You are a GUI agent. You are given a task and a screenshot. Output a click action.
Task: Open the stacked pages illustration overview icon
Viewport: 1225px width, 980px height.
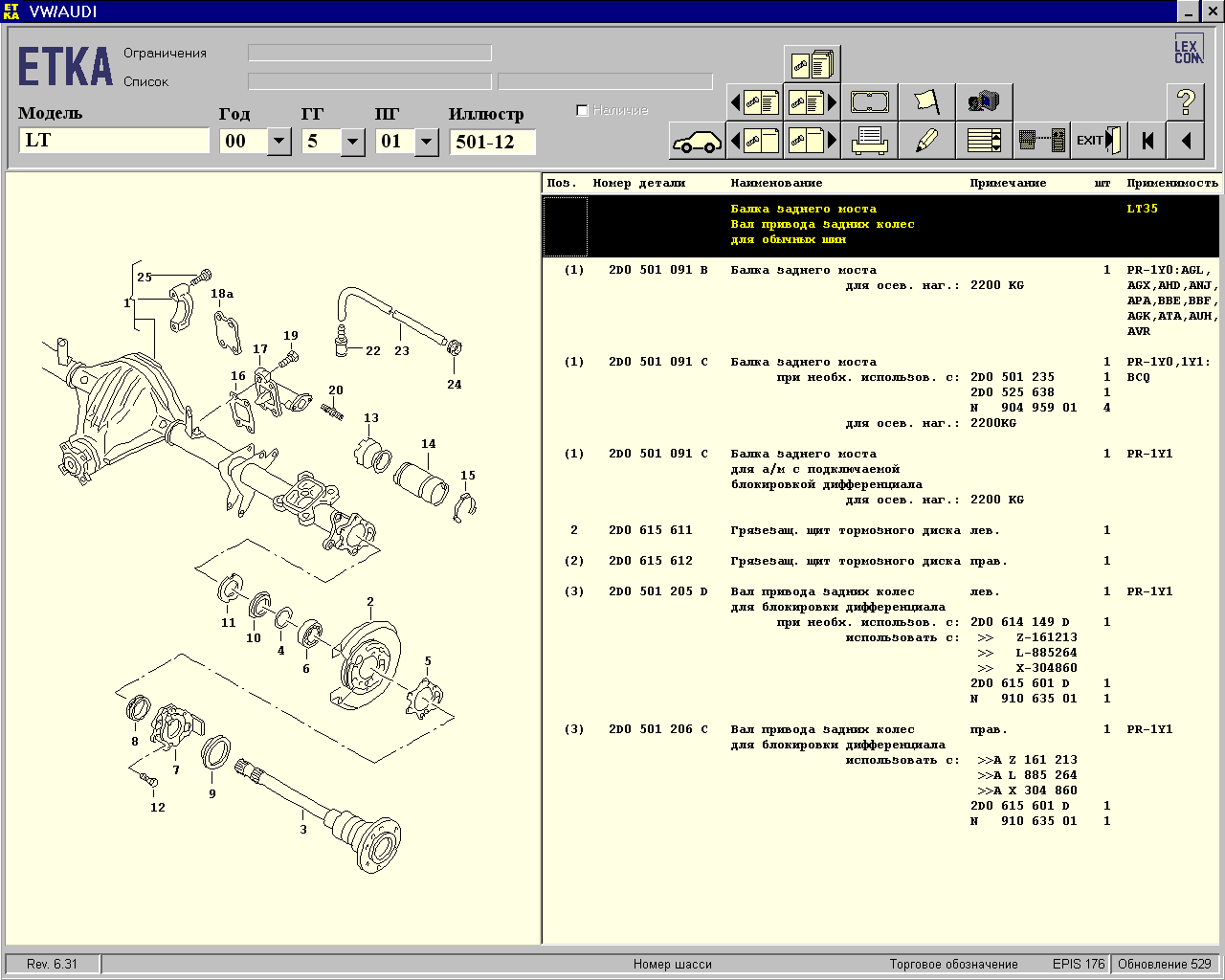click(812, 64)
